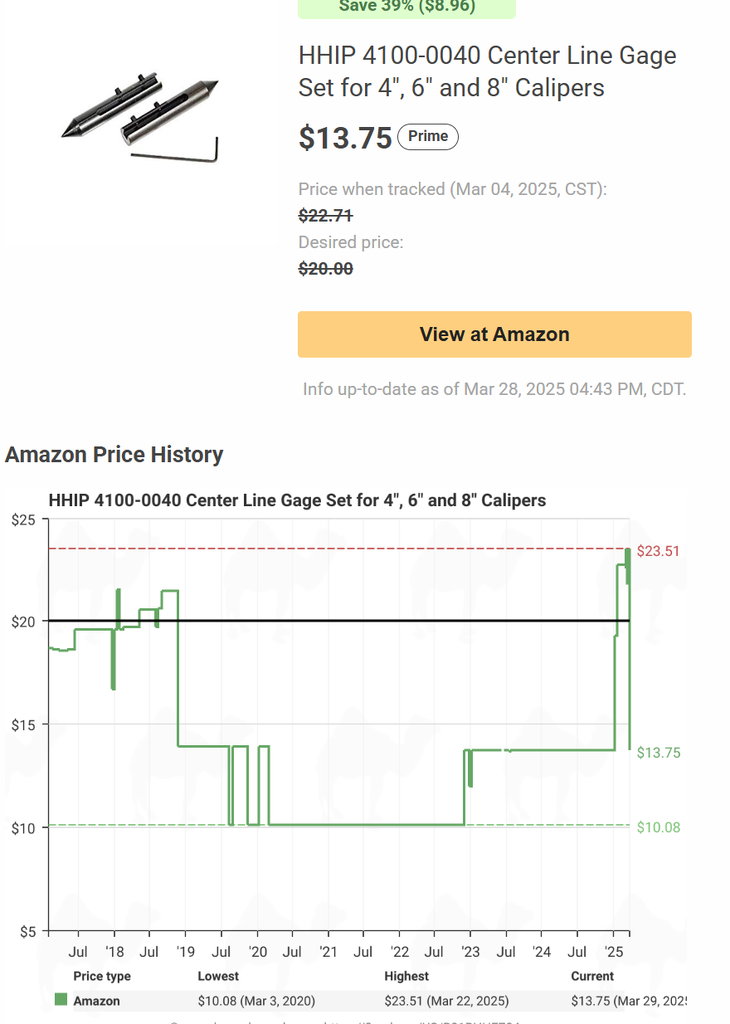Screen dimensions: 730x1024
Task: Click the chart title above the graph
Action: (x=297, y=500)
